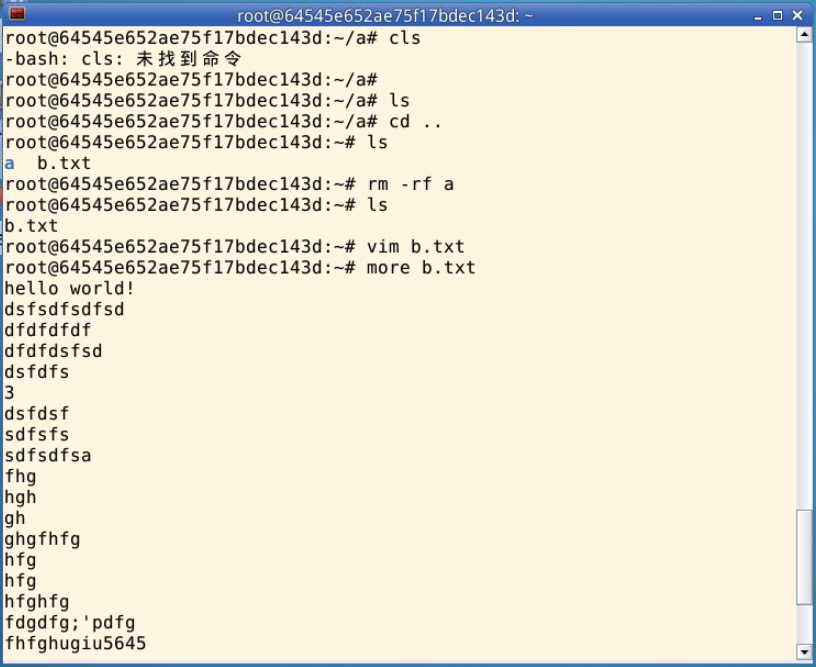Click the empty scrollbar track above the thumb
This screenshot has width=816, height=667.
804,270
